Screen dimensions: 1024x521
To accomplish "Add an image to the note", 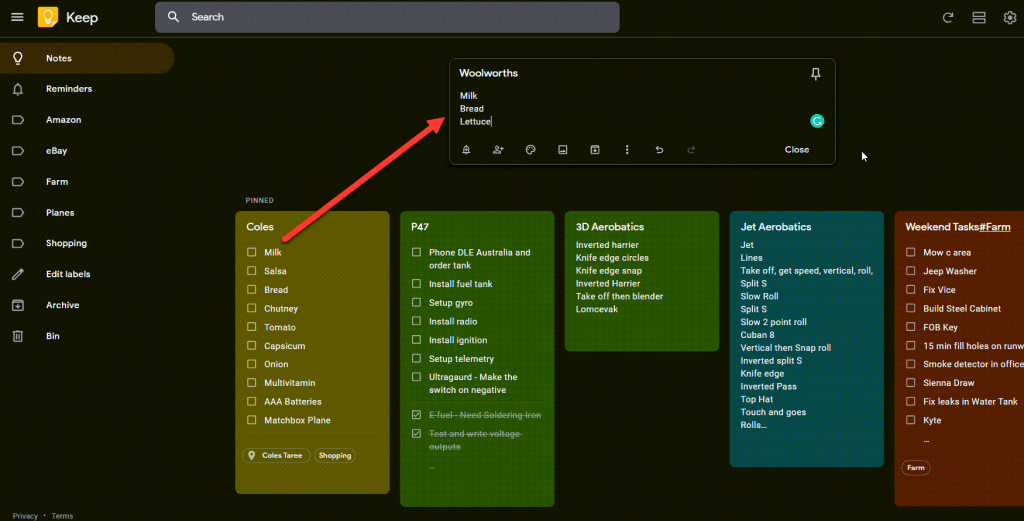I will coord(562,150).
